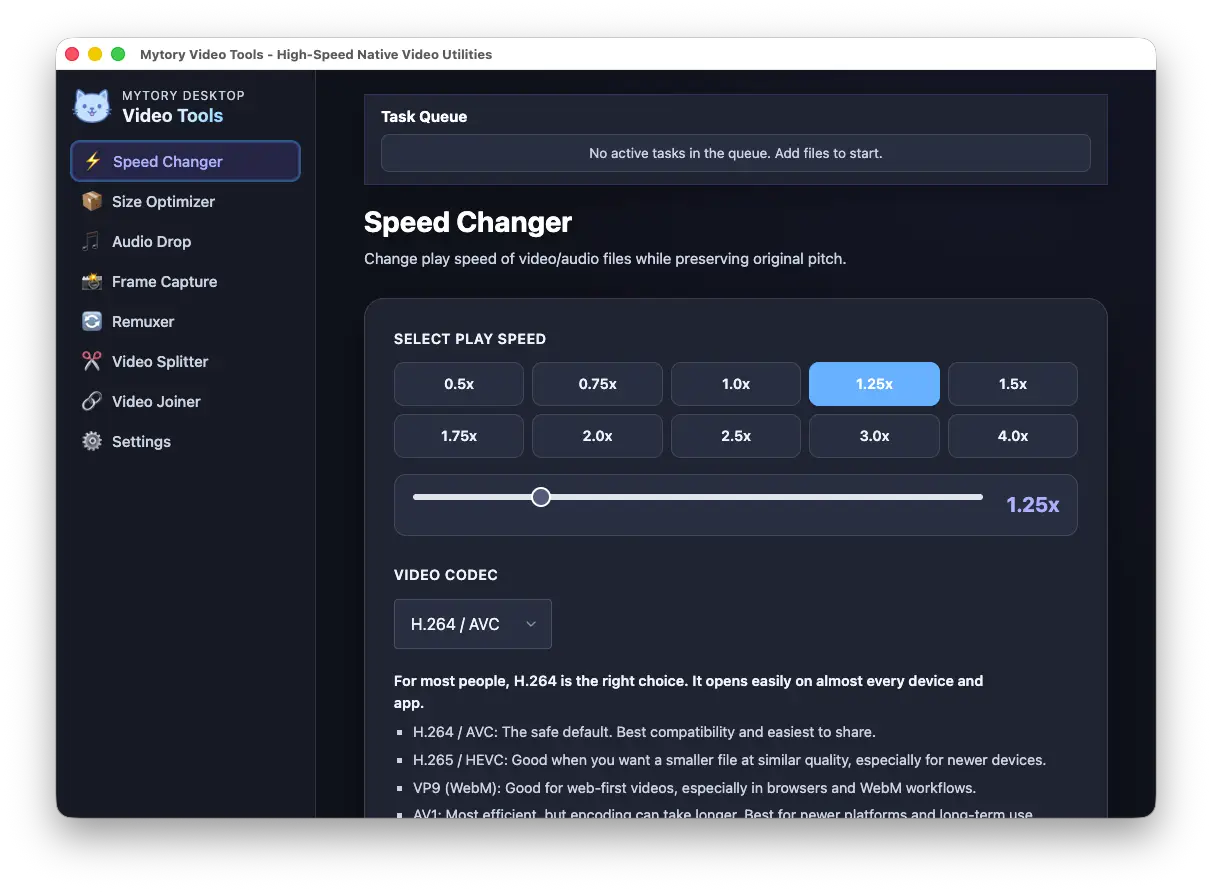Set speed to 2.0x
This screenshot has width=1212, height=892.
(x=597, y=436)
